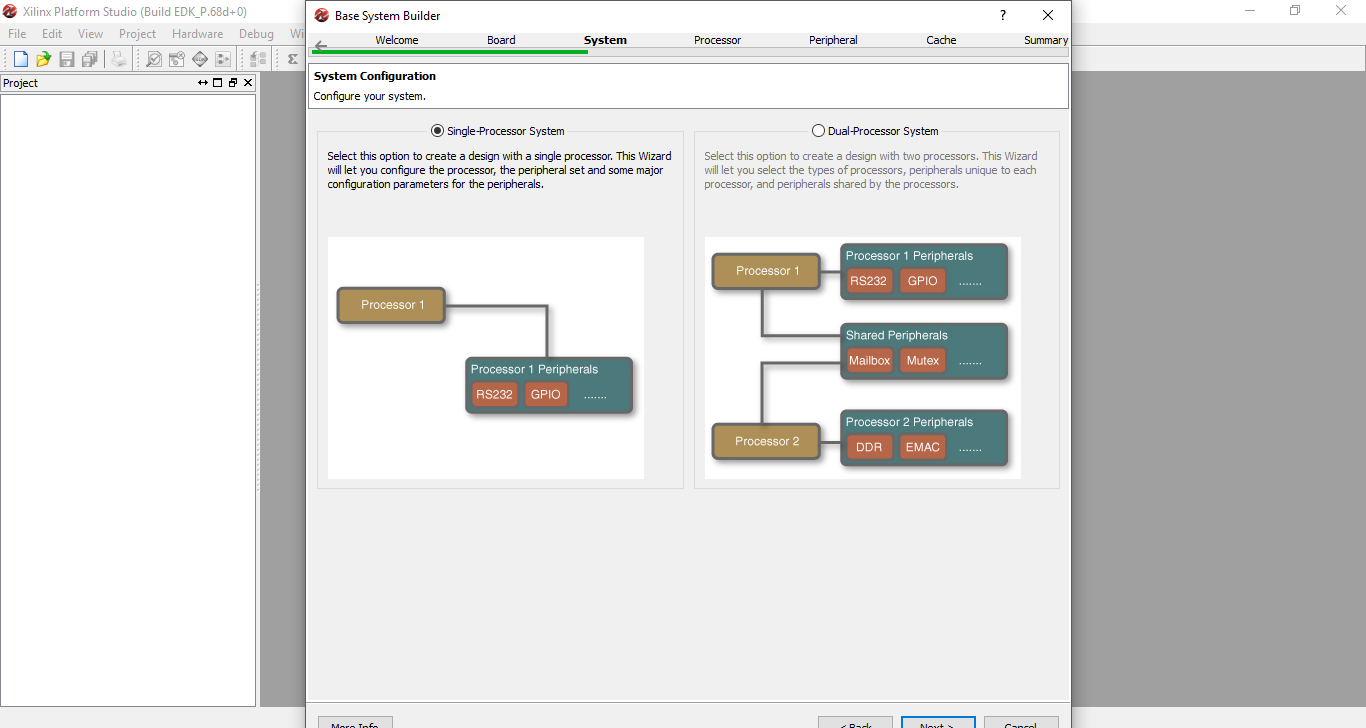Click the toolbar icon with the small X badge

click(177, 59)
